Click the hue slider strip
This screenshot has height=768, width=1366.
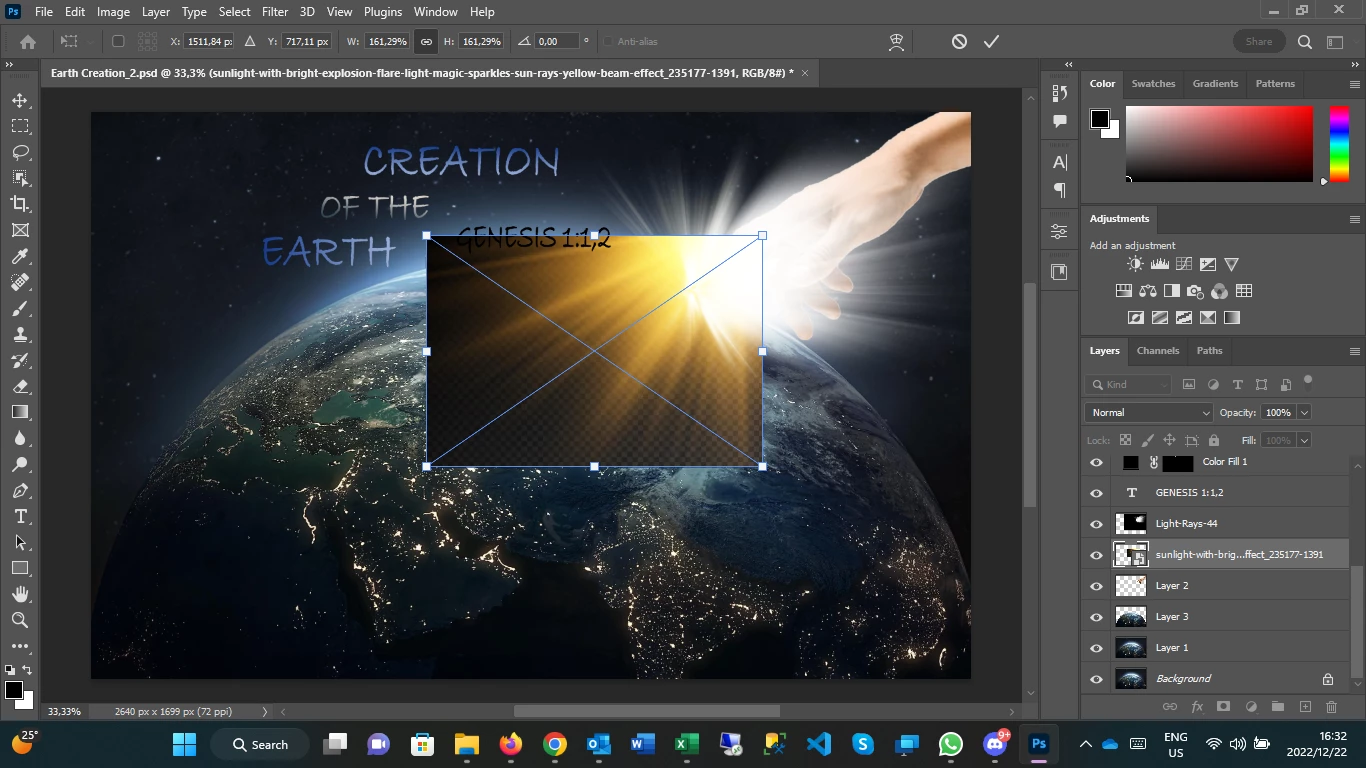pos(1339,144)
